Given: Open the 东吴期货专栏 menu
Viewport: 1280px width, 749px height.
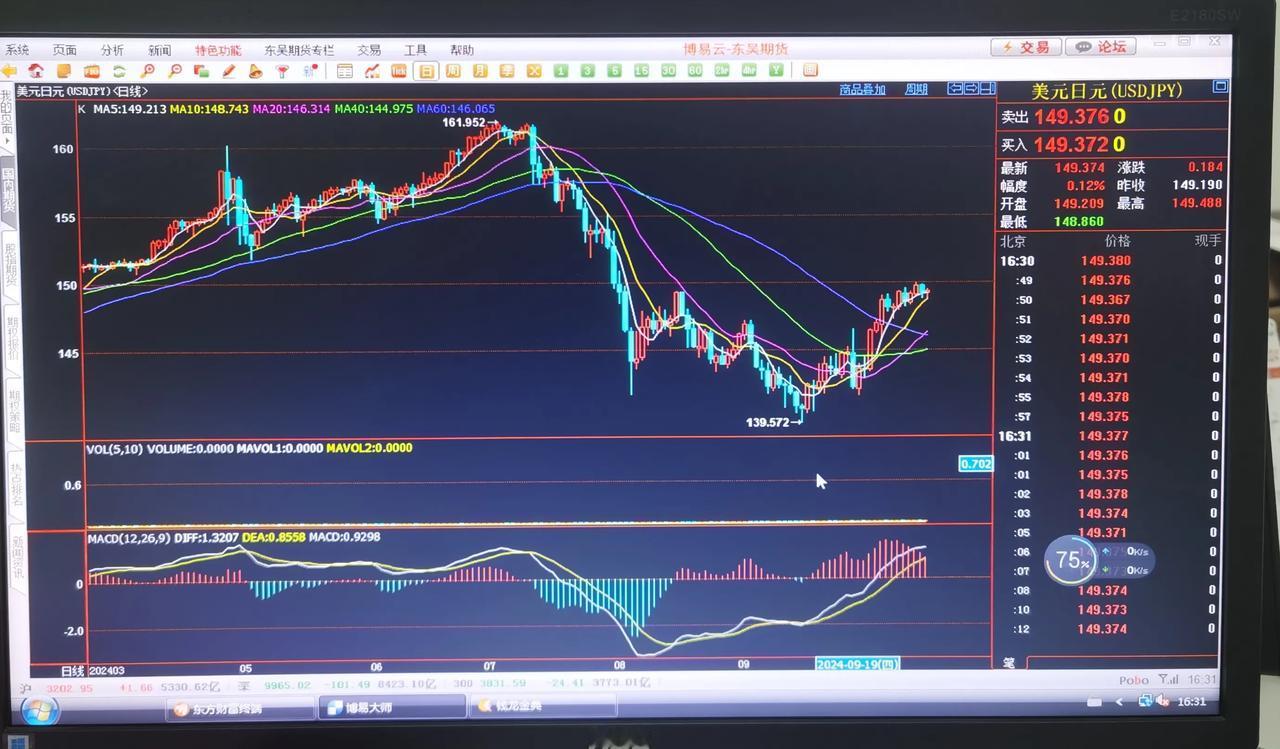Looking at the screenshot, I should point(299,50).
